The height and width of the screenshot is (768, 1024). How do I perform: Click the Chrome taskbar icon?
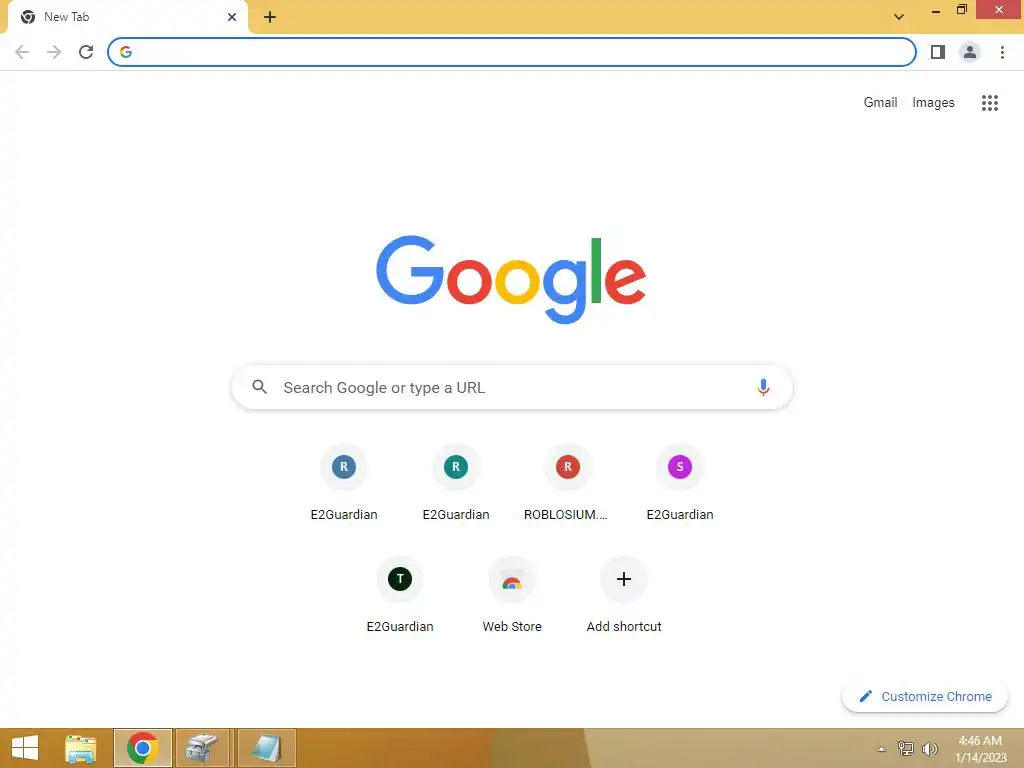point(143,748)
